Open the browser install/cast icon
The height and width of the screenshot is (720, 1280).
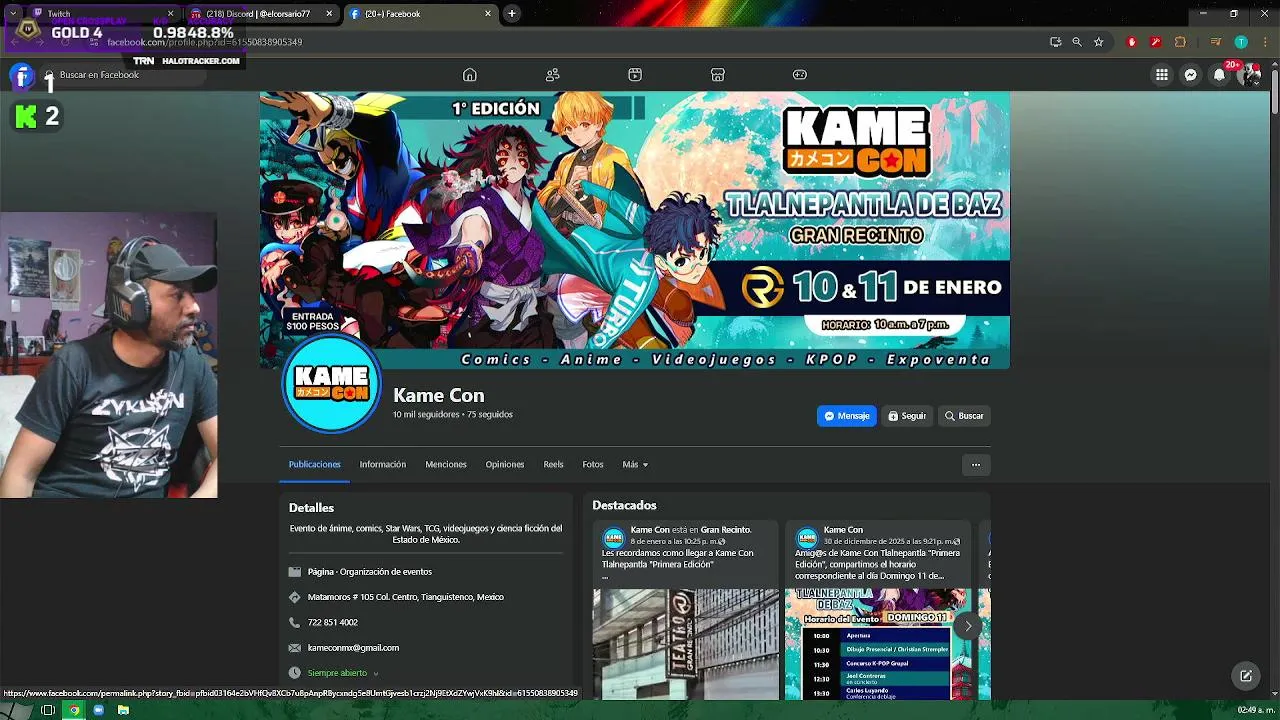[1055, 42]
